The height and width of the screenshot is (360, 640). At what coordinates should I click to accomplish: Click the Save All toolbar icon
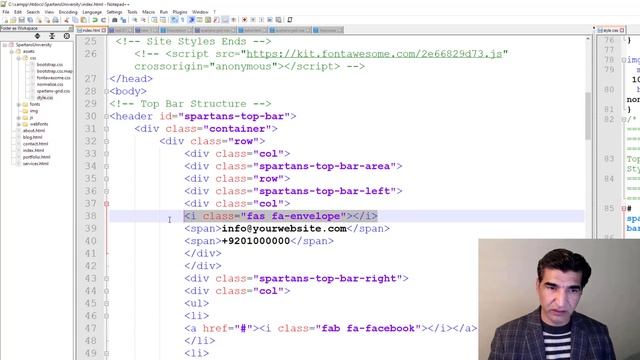(x=30, y=20)
